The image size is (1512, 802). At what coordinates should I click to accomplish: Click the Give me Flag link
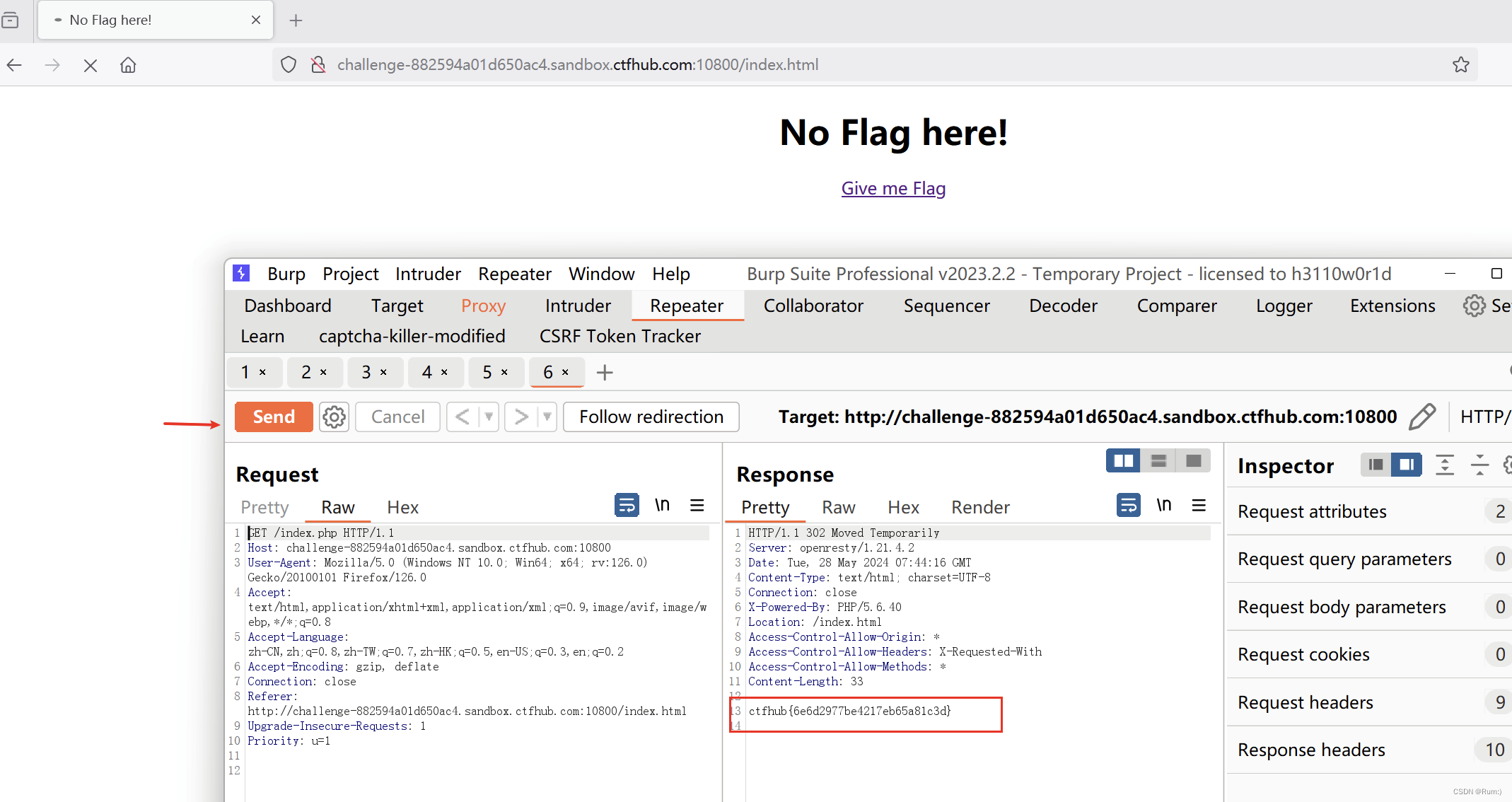click(x=893, y=188)
